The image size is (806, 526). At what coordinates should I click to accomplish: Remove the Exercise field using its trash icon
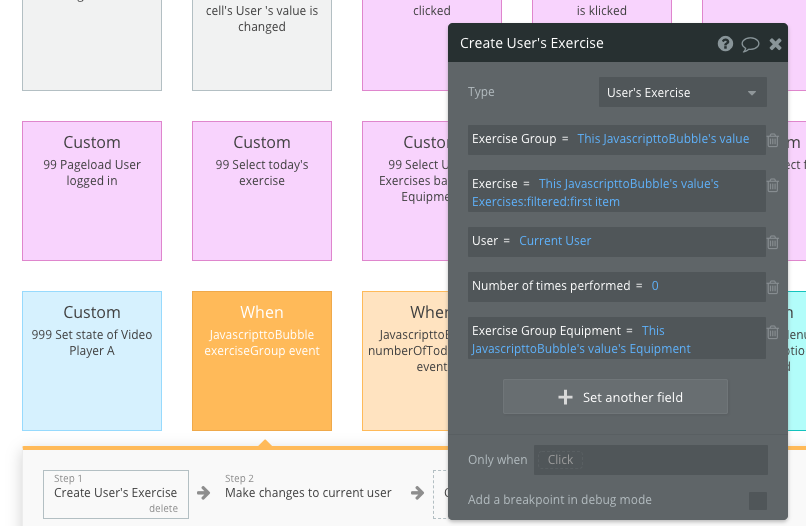click(x=773, y=185)
